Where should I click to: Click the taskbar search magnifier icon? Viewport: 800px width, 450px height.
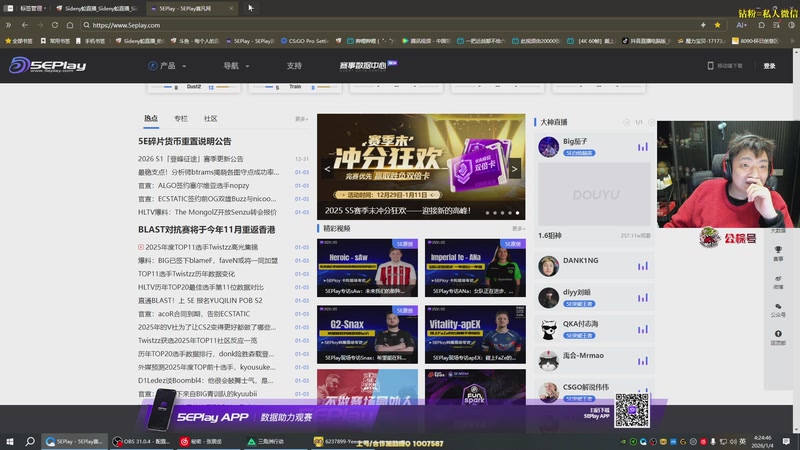click(x=30, y=441)
